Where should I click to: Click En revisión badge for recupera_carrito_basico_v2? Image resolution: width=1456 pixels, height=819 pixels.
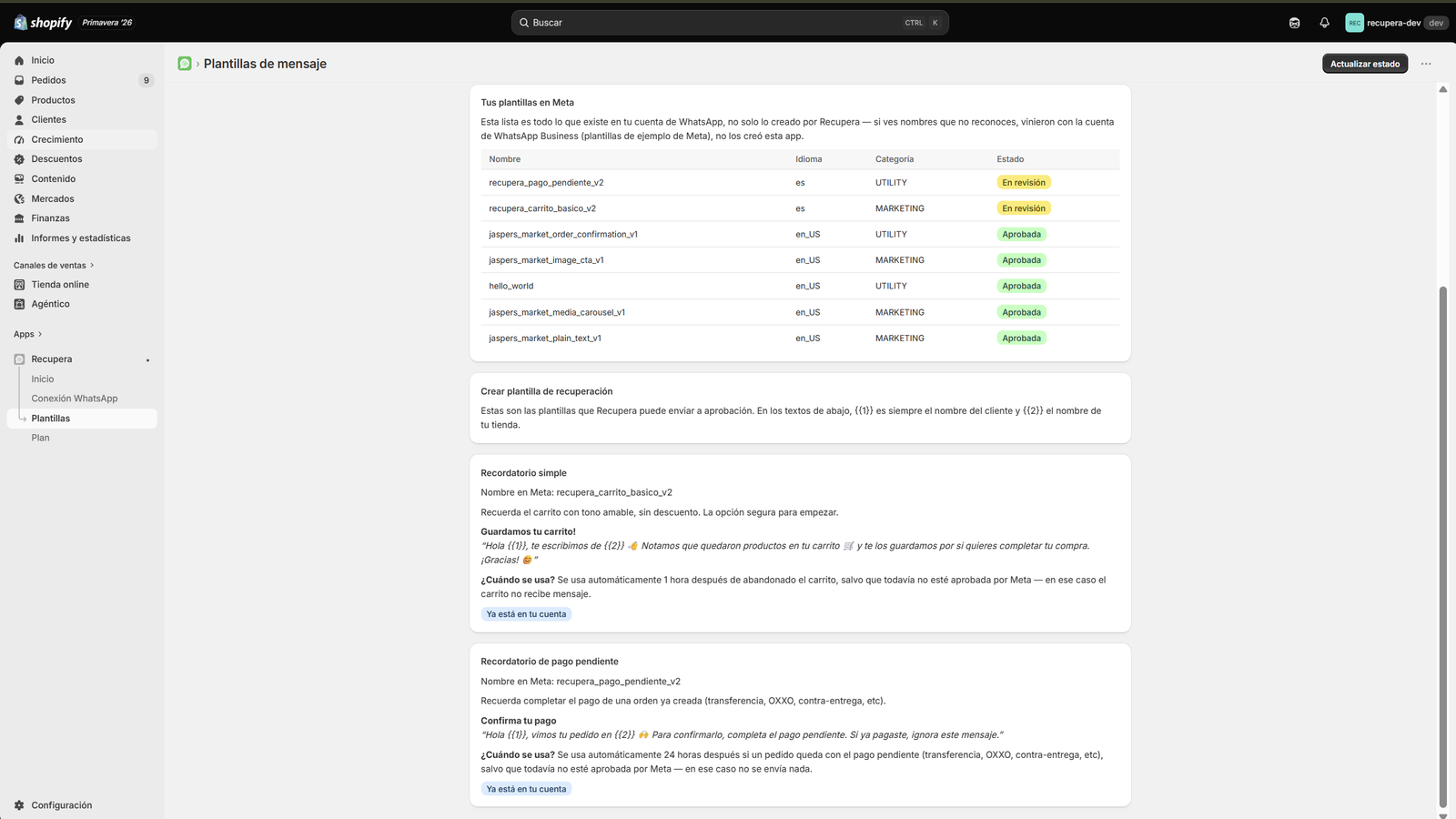pyautogui.click(x=1024, y=208)
